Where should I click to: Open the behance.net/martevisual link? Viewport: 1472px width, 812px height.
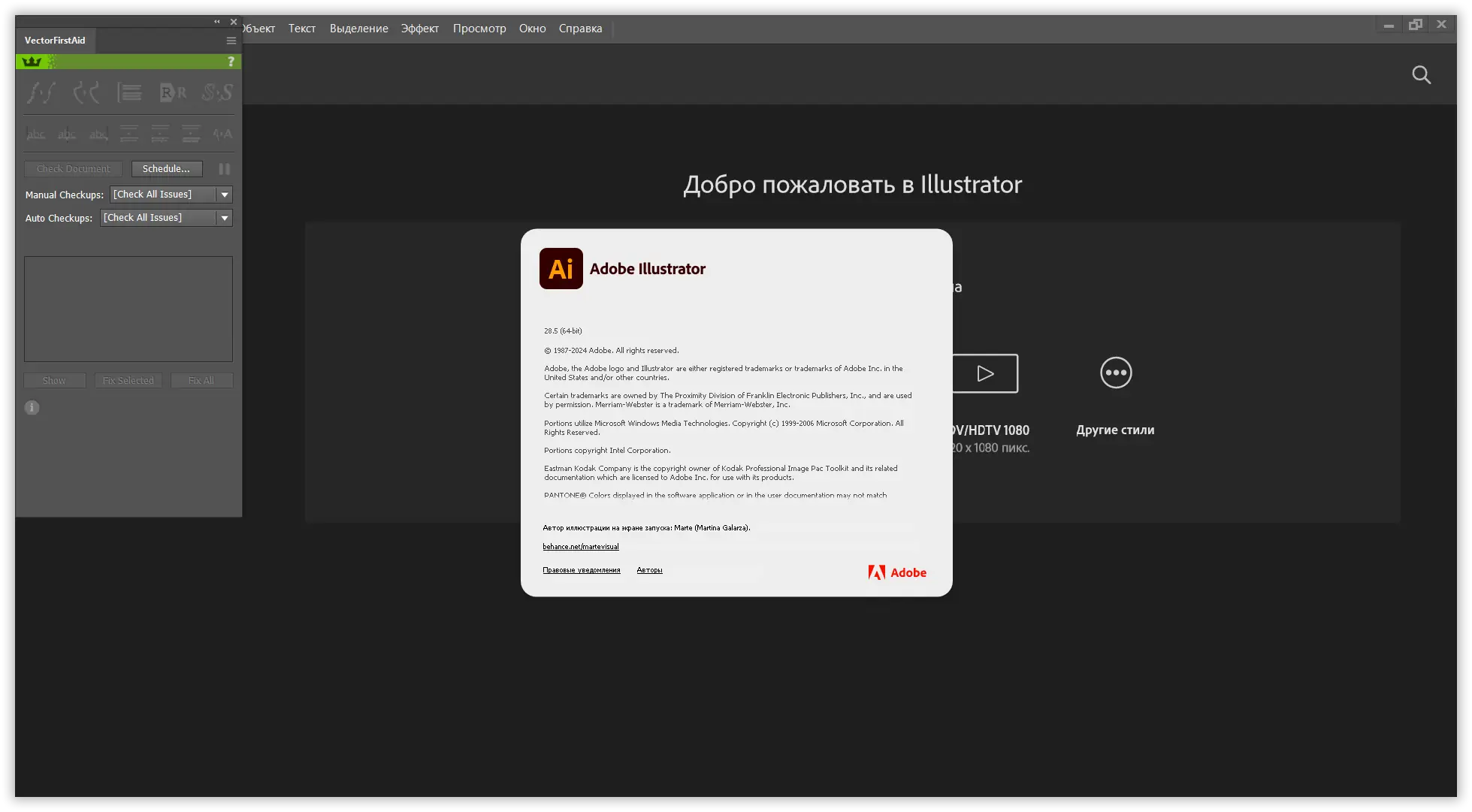[581, 547]
